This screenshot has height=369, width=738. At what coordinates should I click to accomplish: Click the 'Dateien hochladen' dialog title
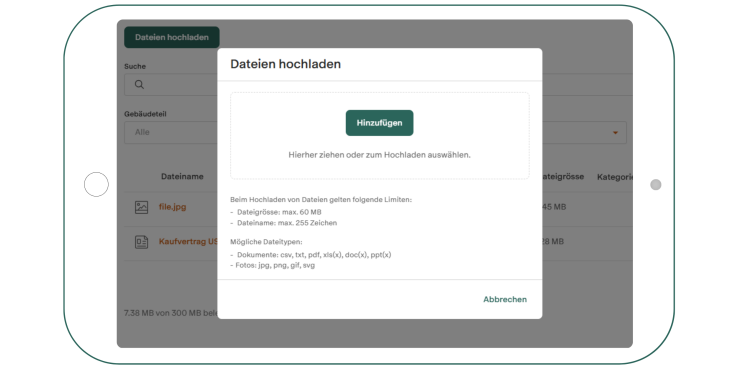click(x=285, y=64)
